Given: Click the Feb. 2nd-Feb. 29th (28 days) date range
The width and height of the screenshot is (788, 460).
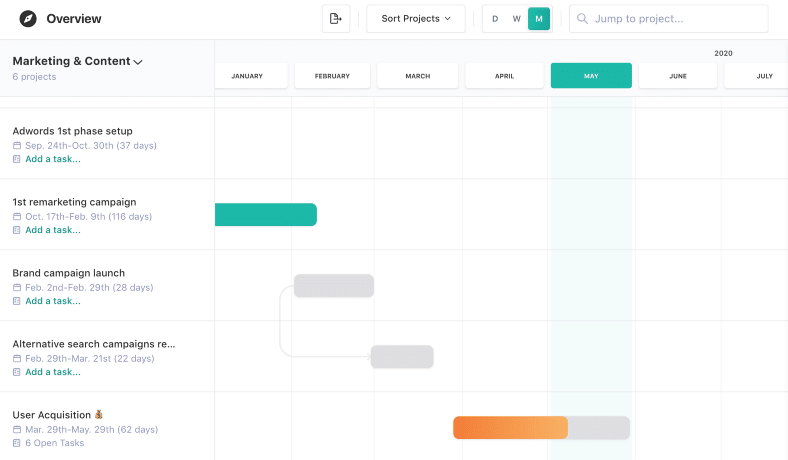Looking at the screenshot, I should (x=89, y=287).
